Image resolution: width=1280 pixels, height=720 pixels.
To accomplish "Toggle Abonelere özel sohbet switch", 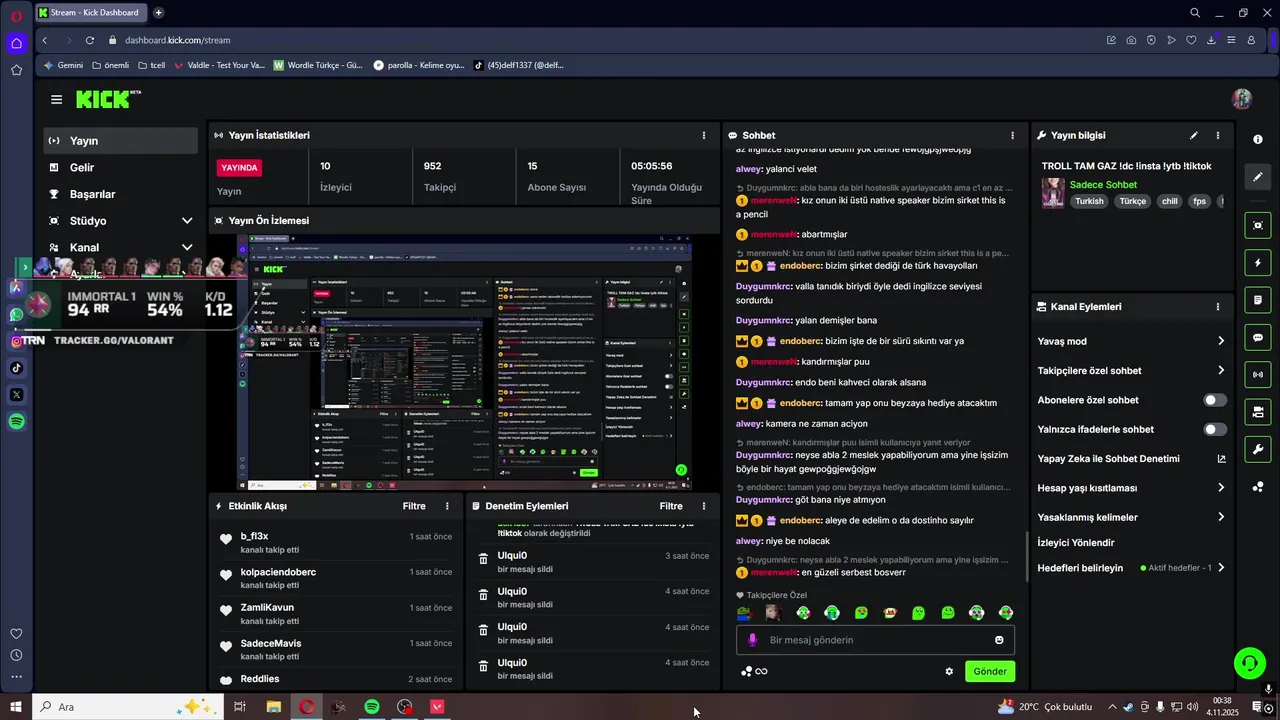I will [x=1214, y=400].
